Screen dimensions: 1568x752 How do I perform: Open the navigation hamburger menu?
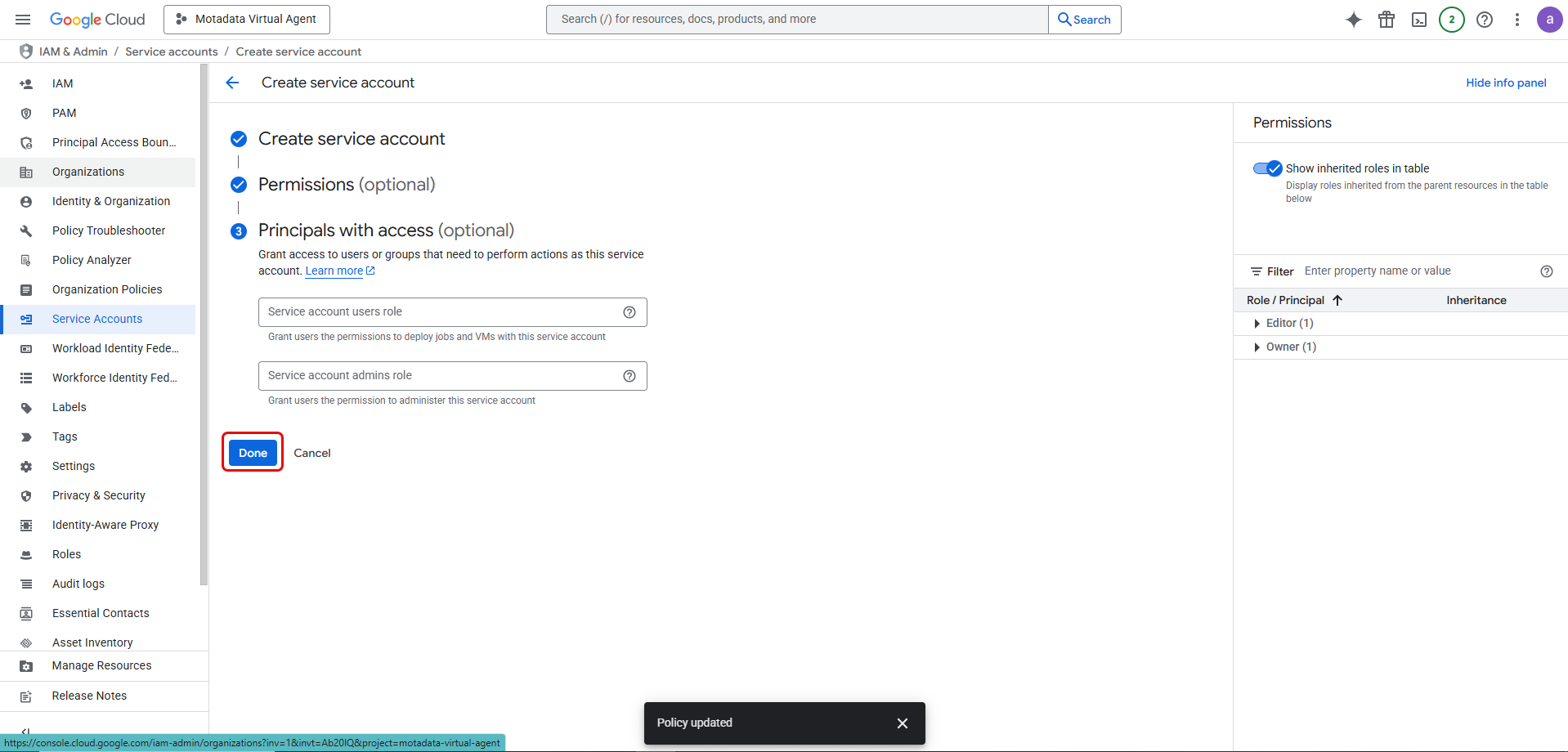[22, 19]
